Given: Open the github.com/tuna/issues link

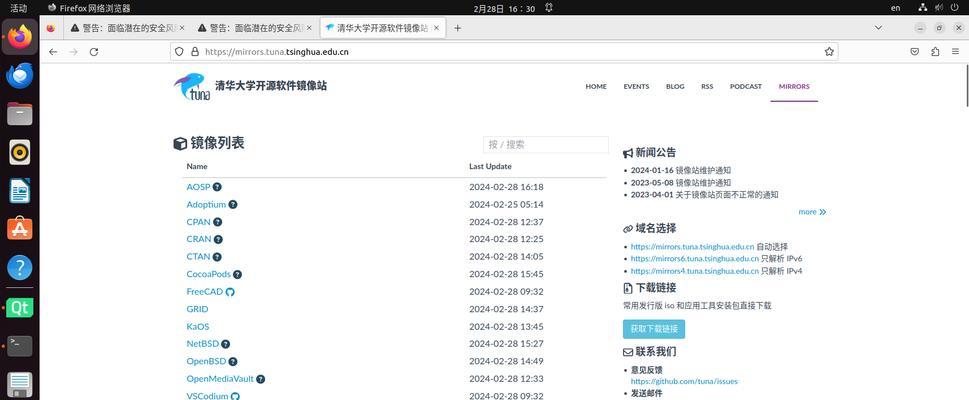Looking at the screenshot, I should [684, 381].
